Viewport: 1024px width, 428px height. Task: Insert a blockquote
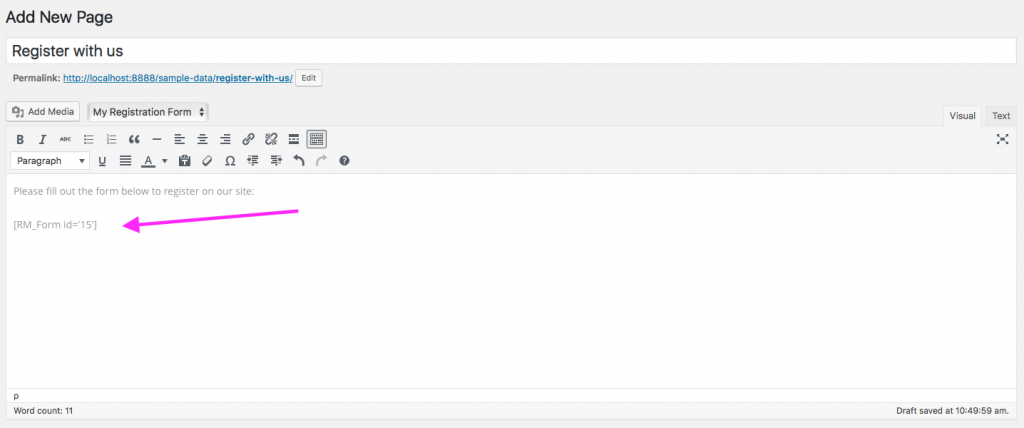pyautogui.click(x=134, y=139)
